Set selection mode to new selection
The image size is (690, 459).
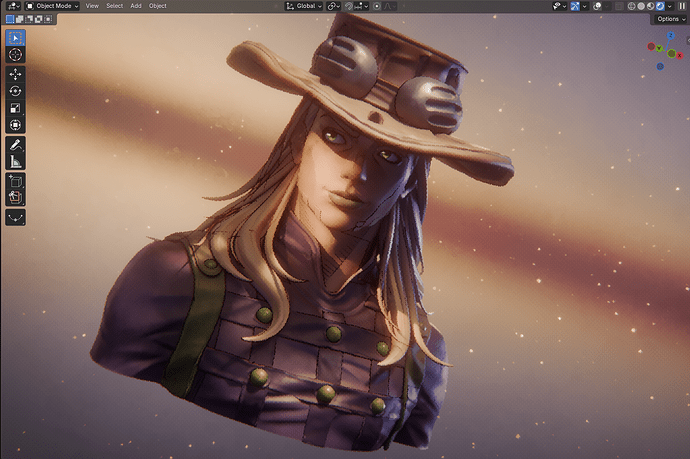click(10, 19)
